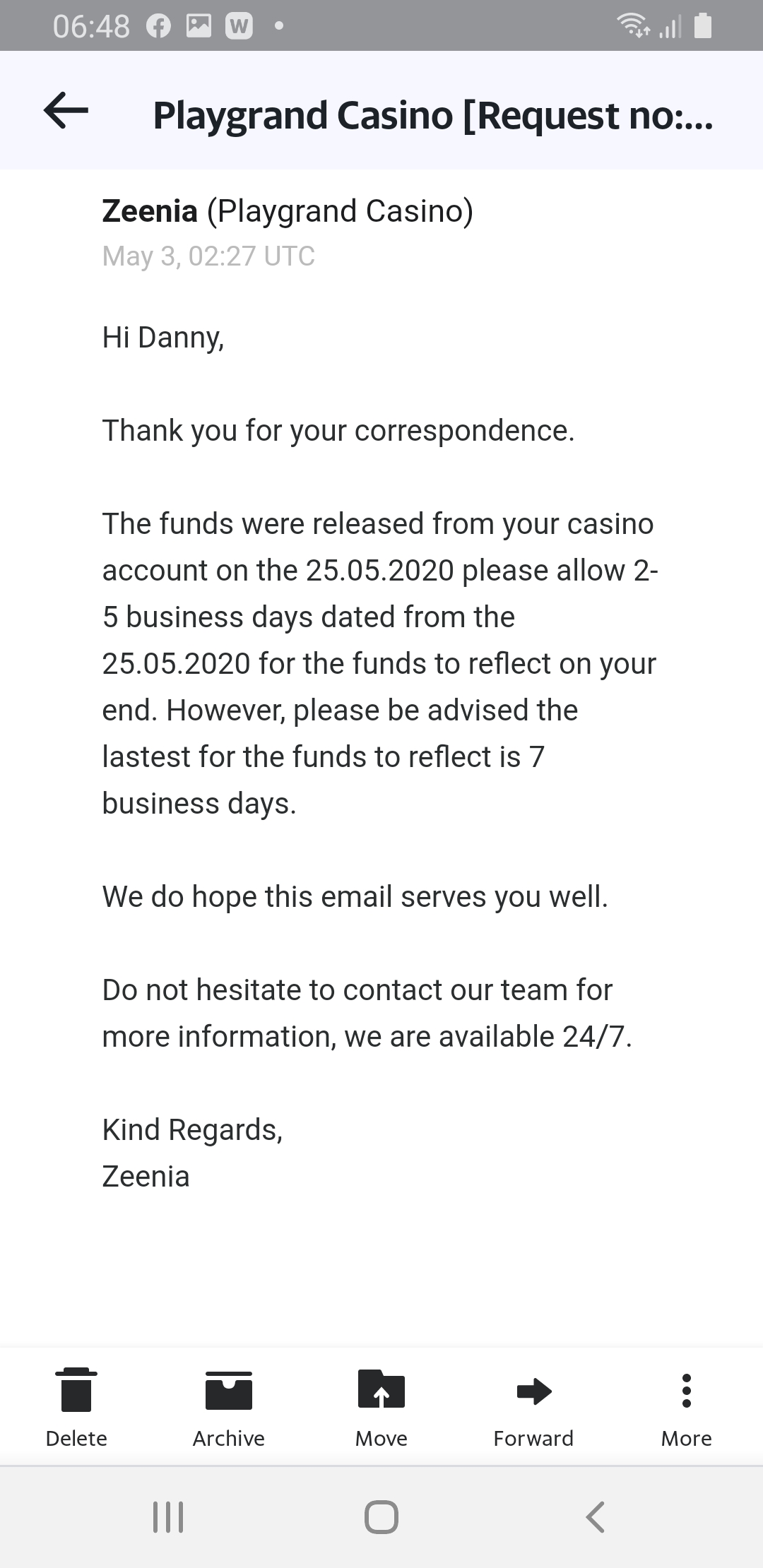Tap sender name Zeenia (Playgrand Casino)
763x1568 pixels.
[288, 211]
